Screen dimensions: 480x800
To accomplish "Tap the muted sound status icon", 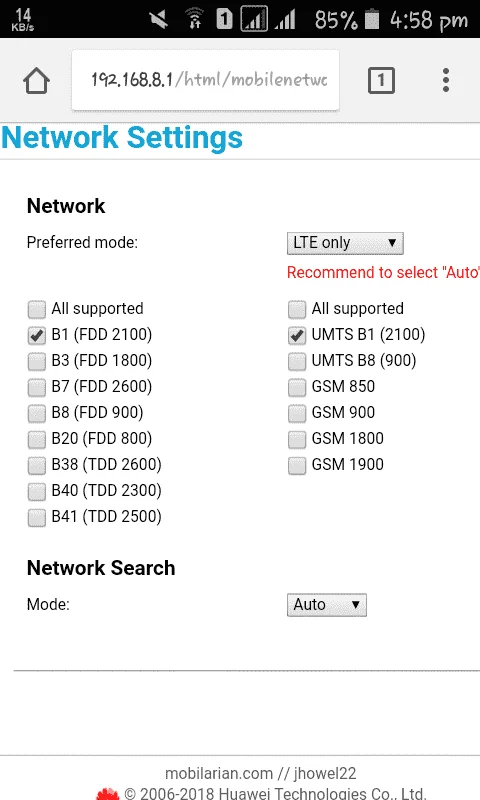I will pos(159,19).
